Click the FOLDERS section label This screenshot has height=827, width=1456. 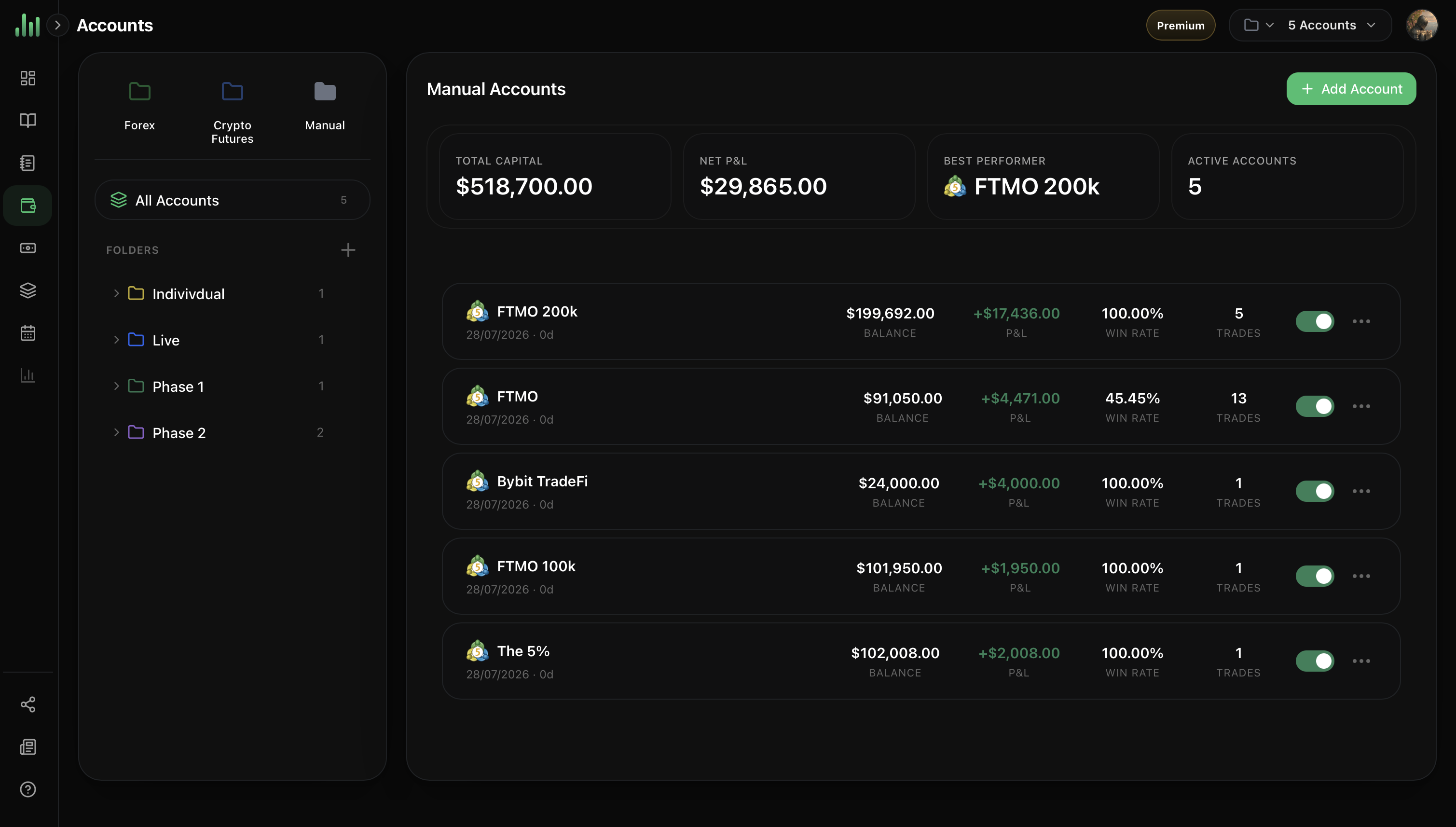coord(132,250)
